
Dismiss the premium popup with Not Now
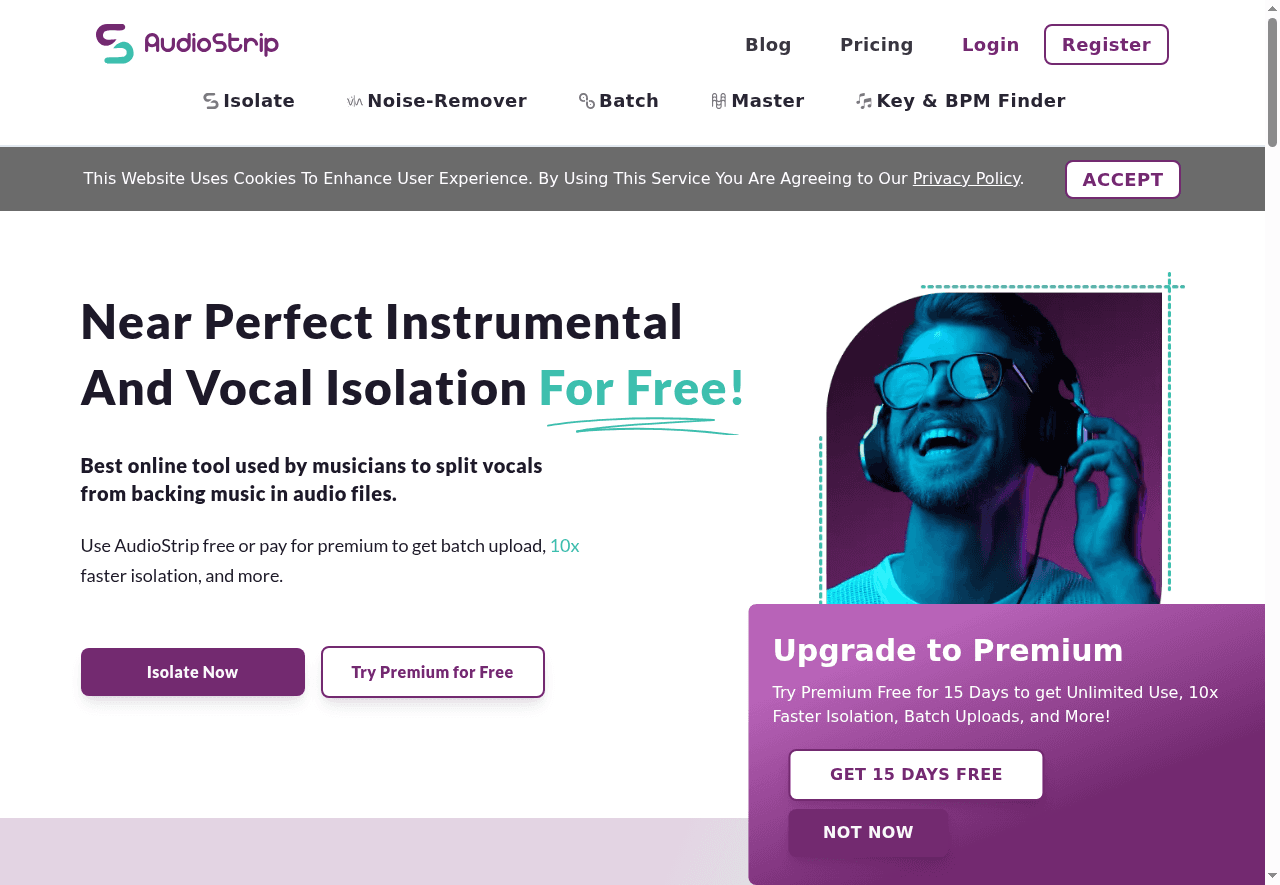pyautogui.click(x=867, y=832)
